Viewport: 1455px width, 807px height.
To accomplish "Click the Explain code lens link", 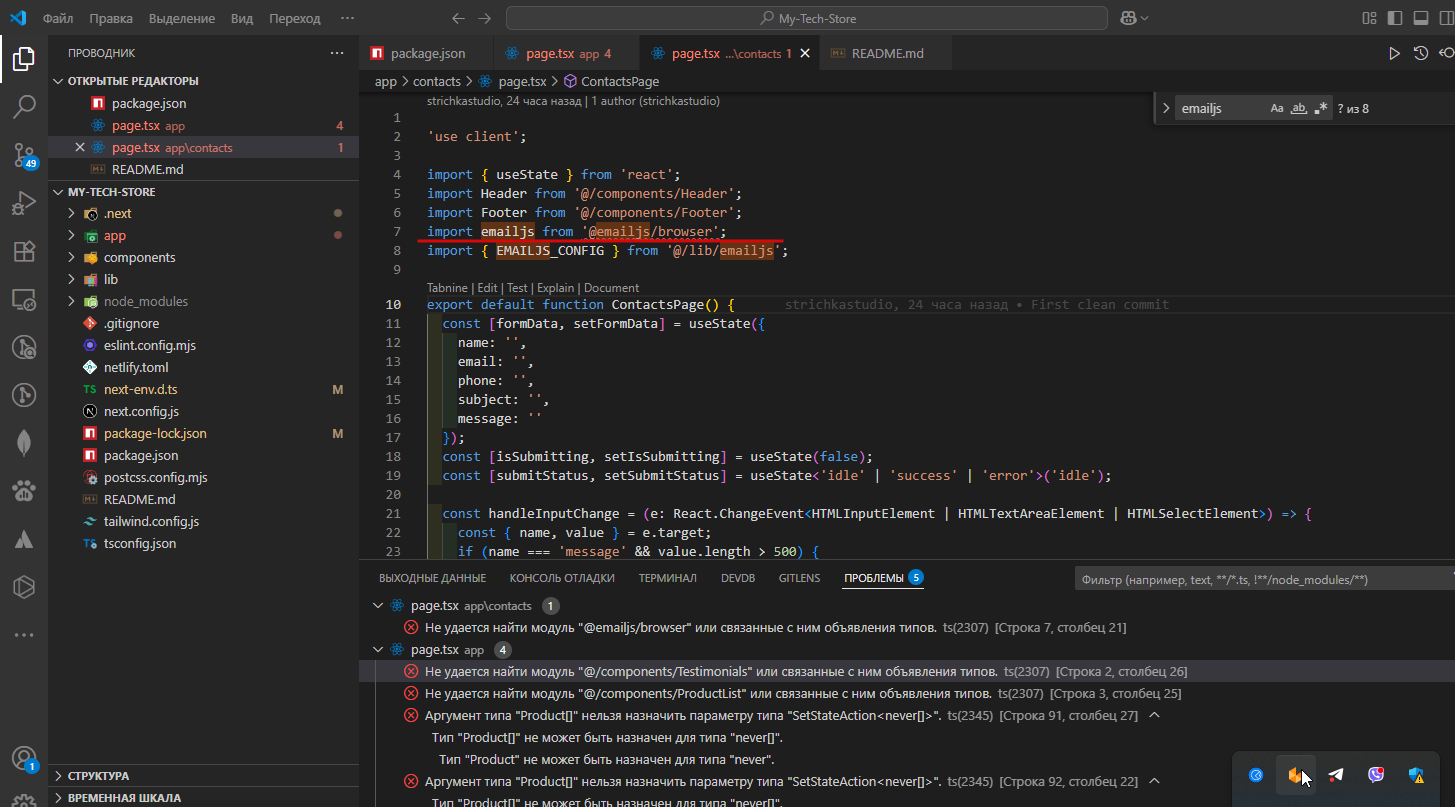I will point(561,287).
